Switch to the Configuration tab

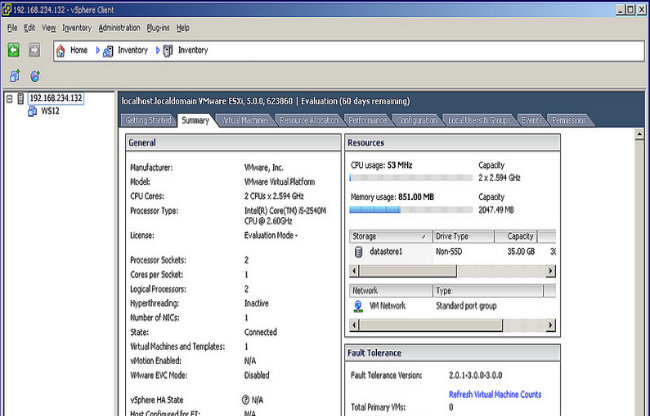tap(417, 120)
